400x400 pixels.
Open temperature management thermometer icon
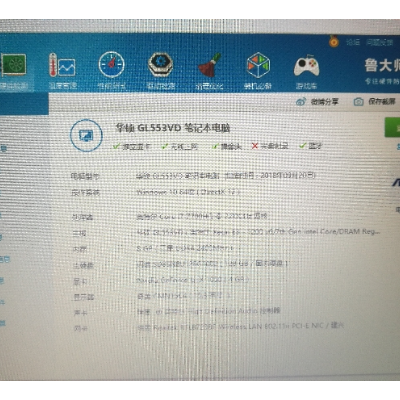point(63,71)
